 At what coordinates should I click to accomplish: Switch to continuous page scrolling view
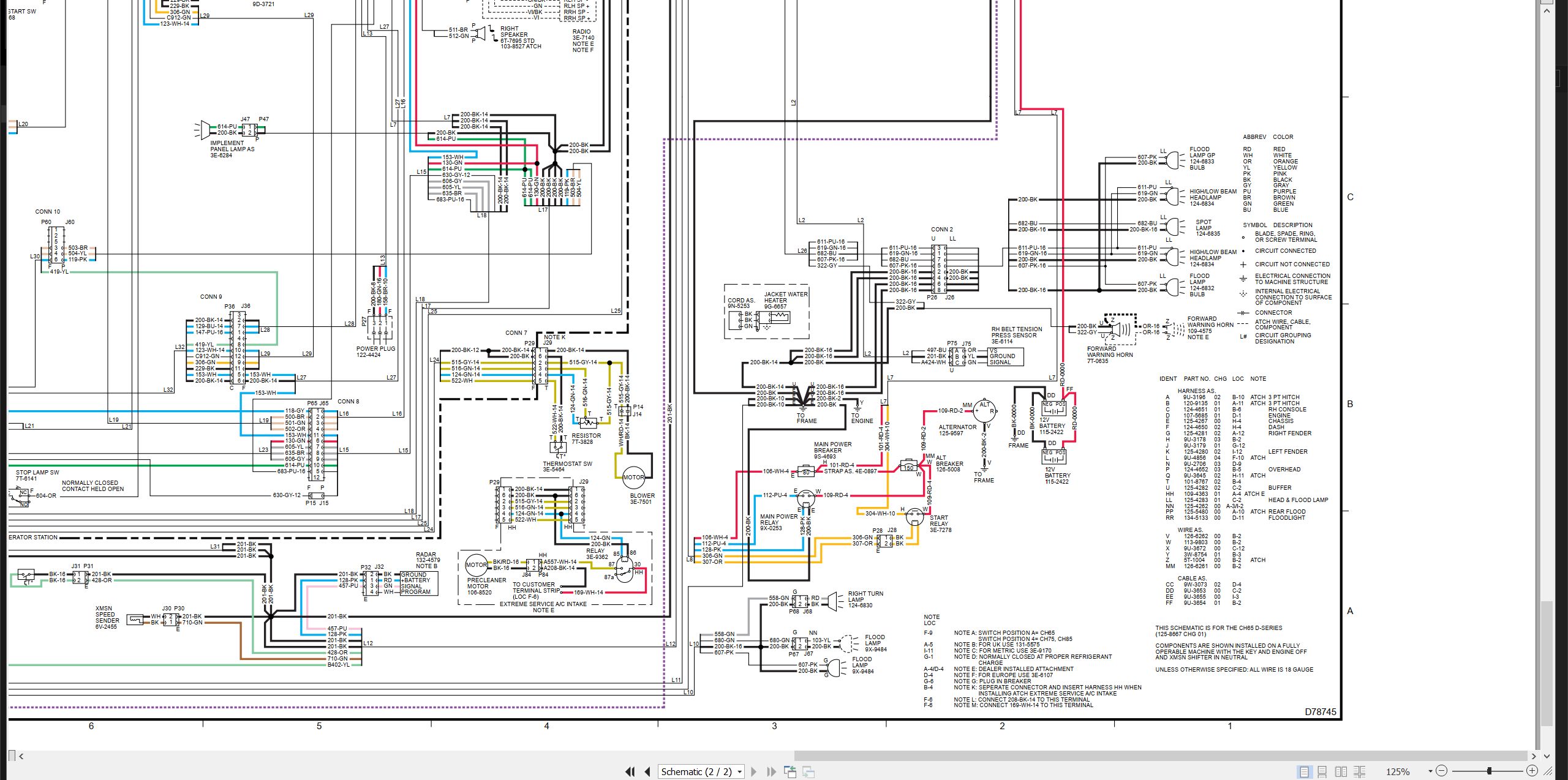pos(1322,771)
